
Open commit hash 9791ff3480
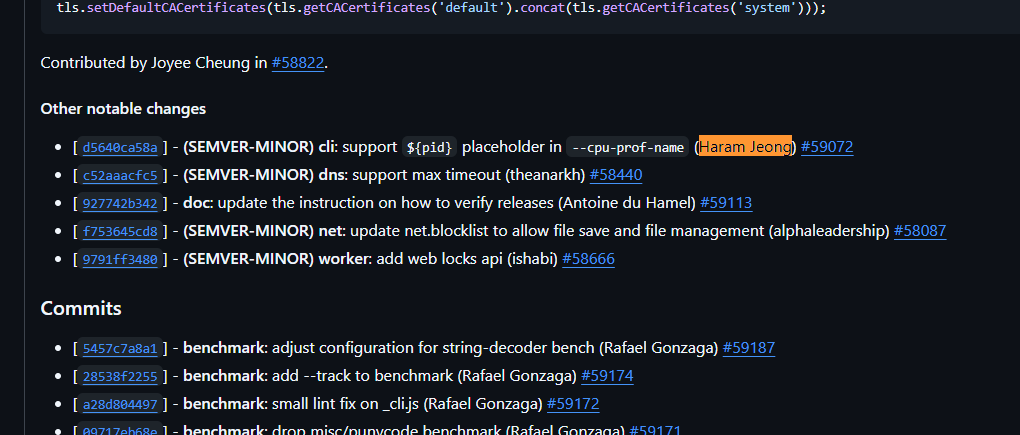point(120,259)
